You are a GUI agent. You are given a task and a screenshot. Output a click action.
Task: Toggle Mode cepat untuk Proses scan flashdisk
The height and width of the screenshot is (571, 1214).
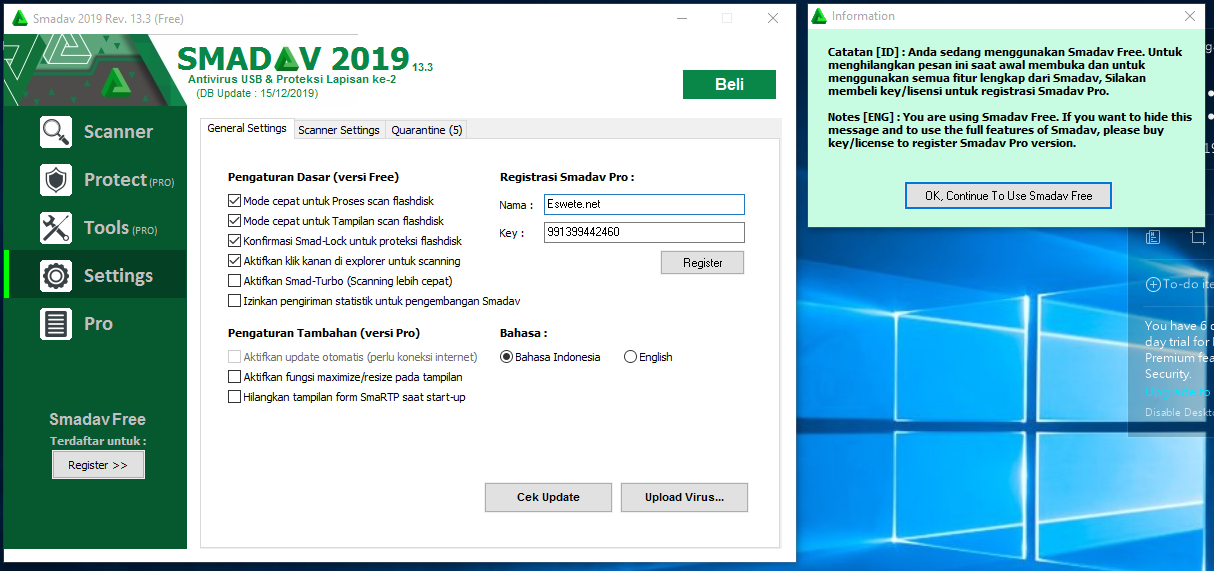pyautogui.click(x=235, y=201)
